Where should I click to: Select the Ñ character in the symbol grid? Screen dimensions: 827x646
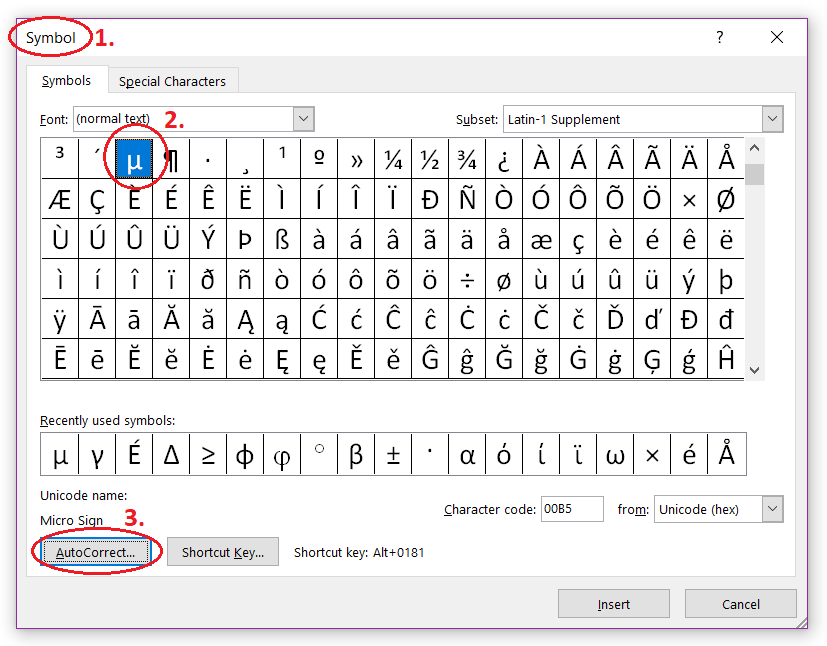467,199
